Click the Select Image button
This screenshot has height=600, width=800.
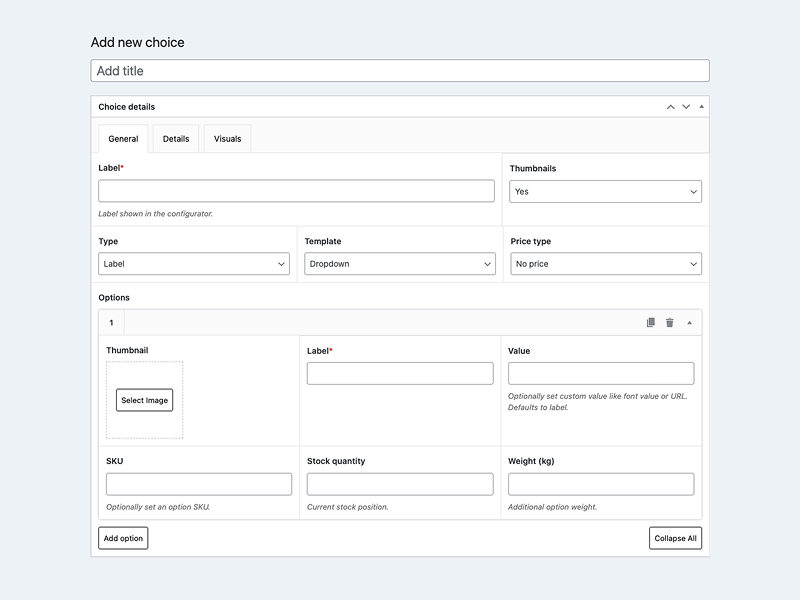(x=144, y=400)
